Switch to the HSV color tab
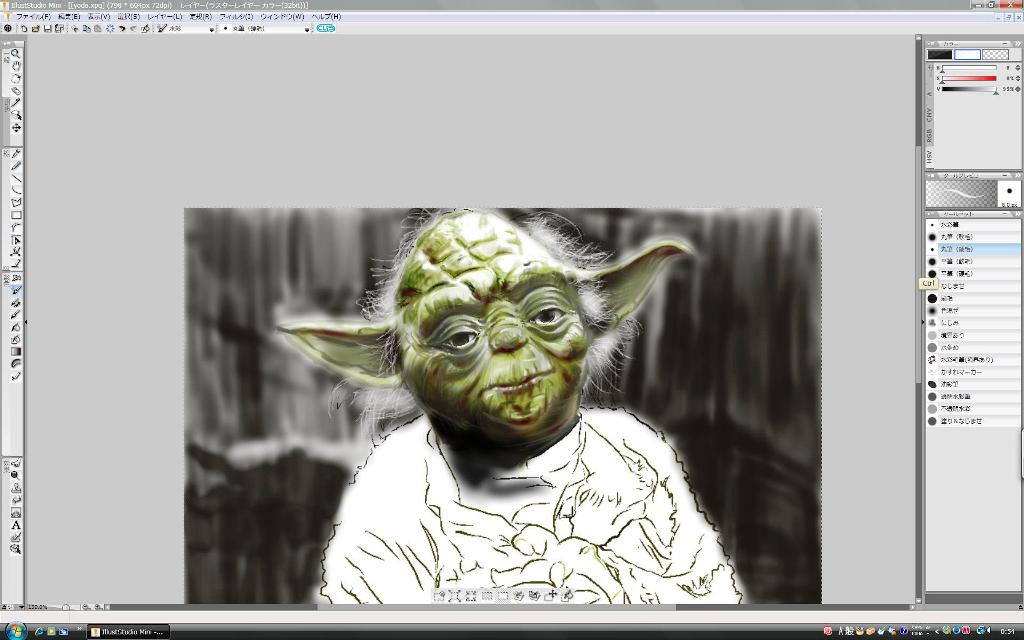Screen dimensions: 1024x640 (929, 157)
